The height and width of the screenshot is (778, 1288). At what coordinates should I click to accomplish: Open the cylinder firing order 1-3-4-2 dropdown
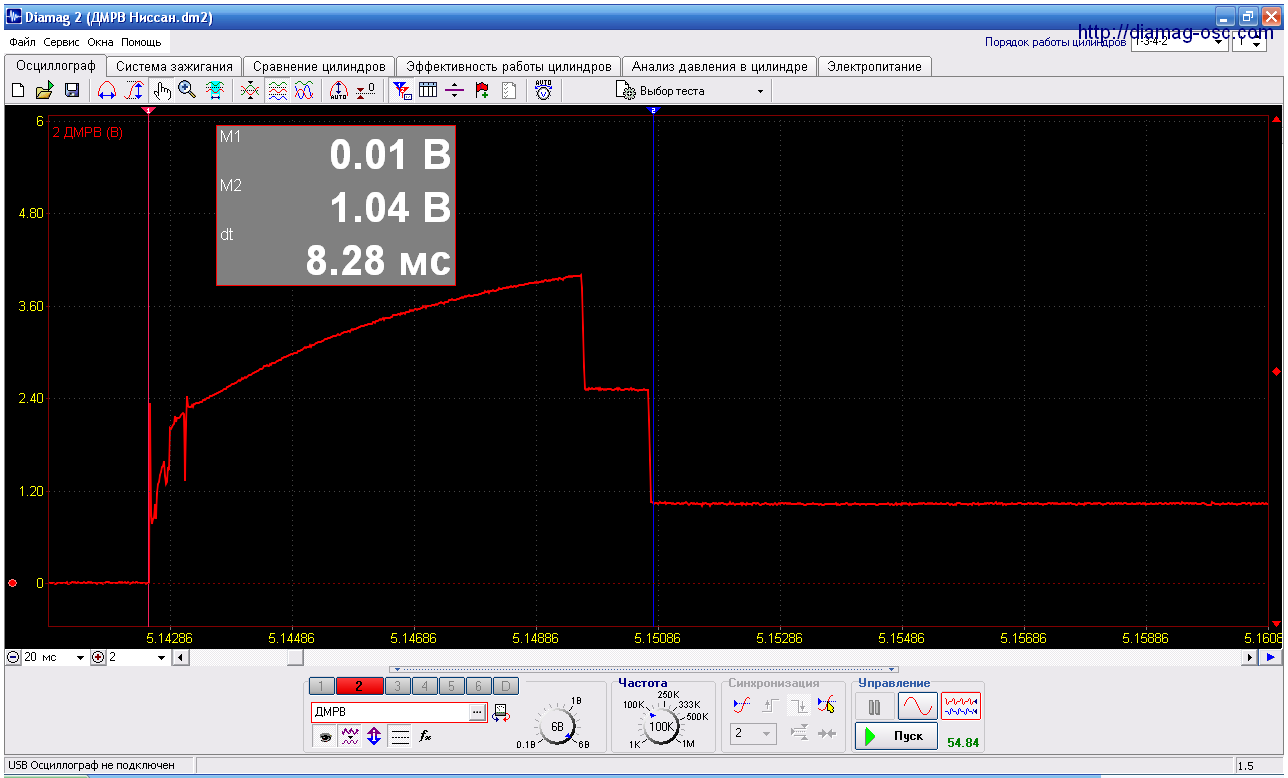point(1178,43)
